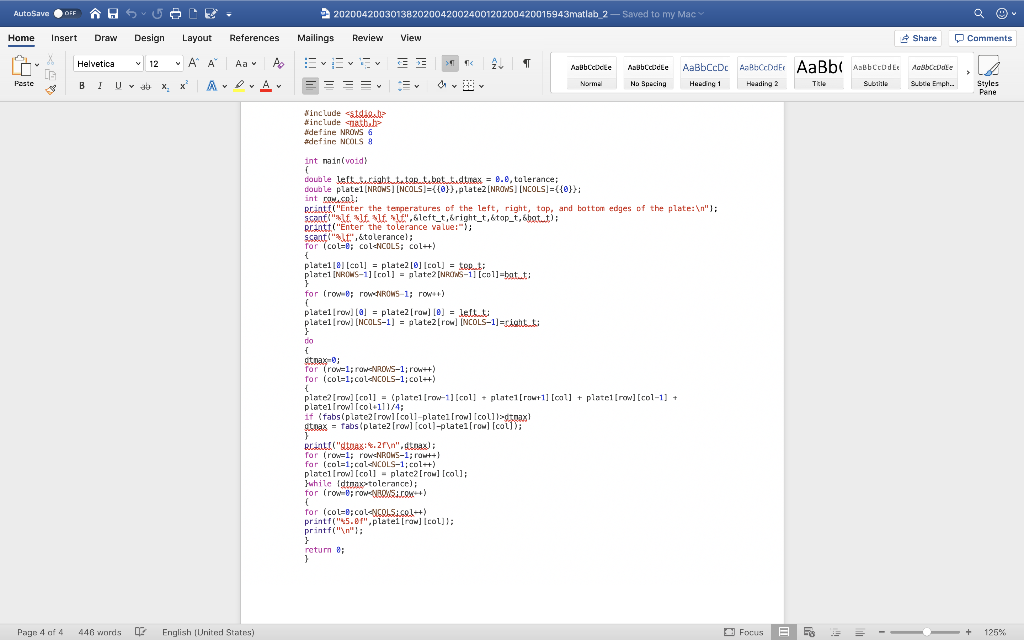Open the Review tab
Viewport: 1024px width, 640px height.
pos(368,38)
